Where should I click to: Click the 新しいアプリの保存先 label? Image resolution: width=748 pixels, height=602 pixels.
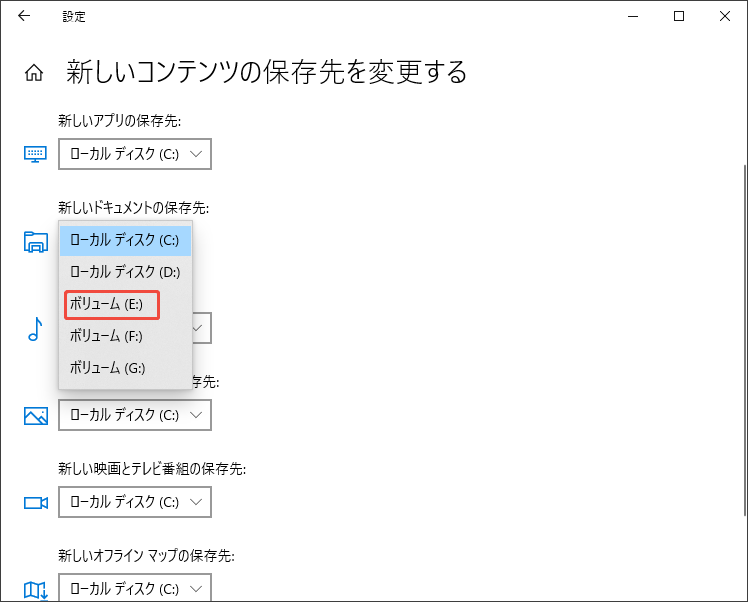click(x=120, y=121)
